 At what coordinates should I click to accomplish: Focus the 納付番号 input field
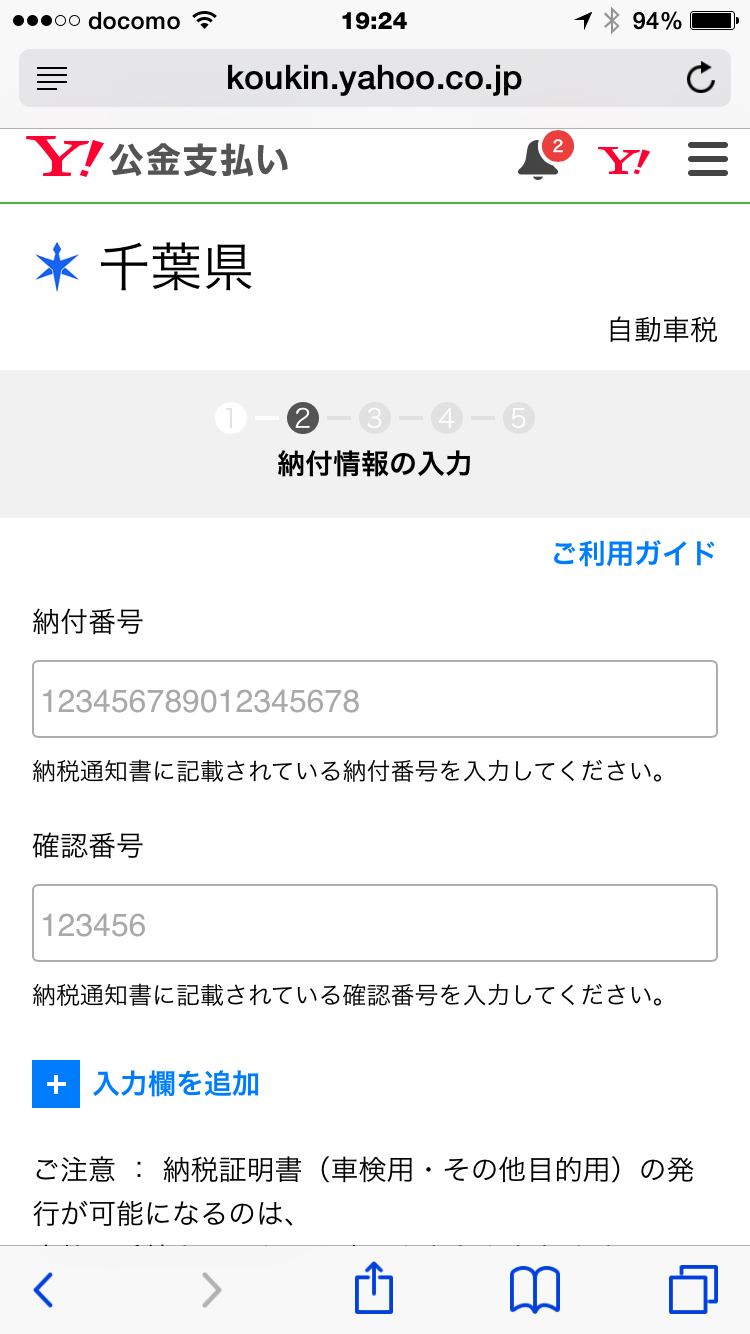tap(374, 700)
